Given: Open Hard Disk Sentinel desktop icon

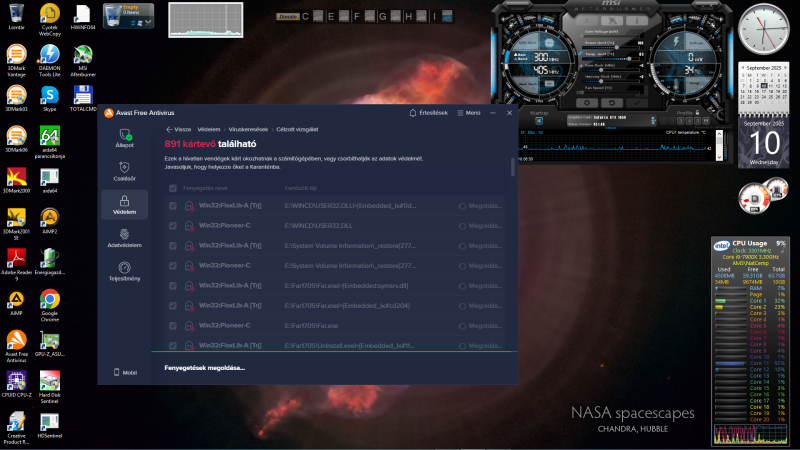Looking at the screenshot, I should tap(49, 387).
